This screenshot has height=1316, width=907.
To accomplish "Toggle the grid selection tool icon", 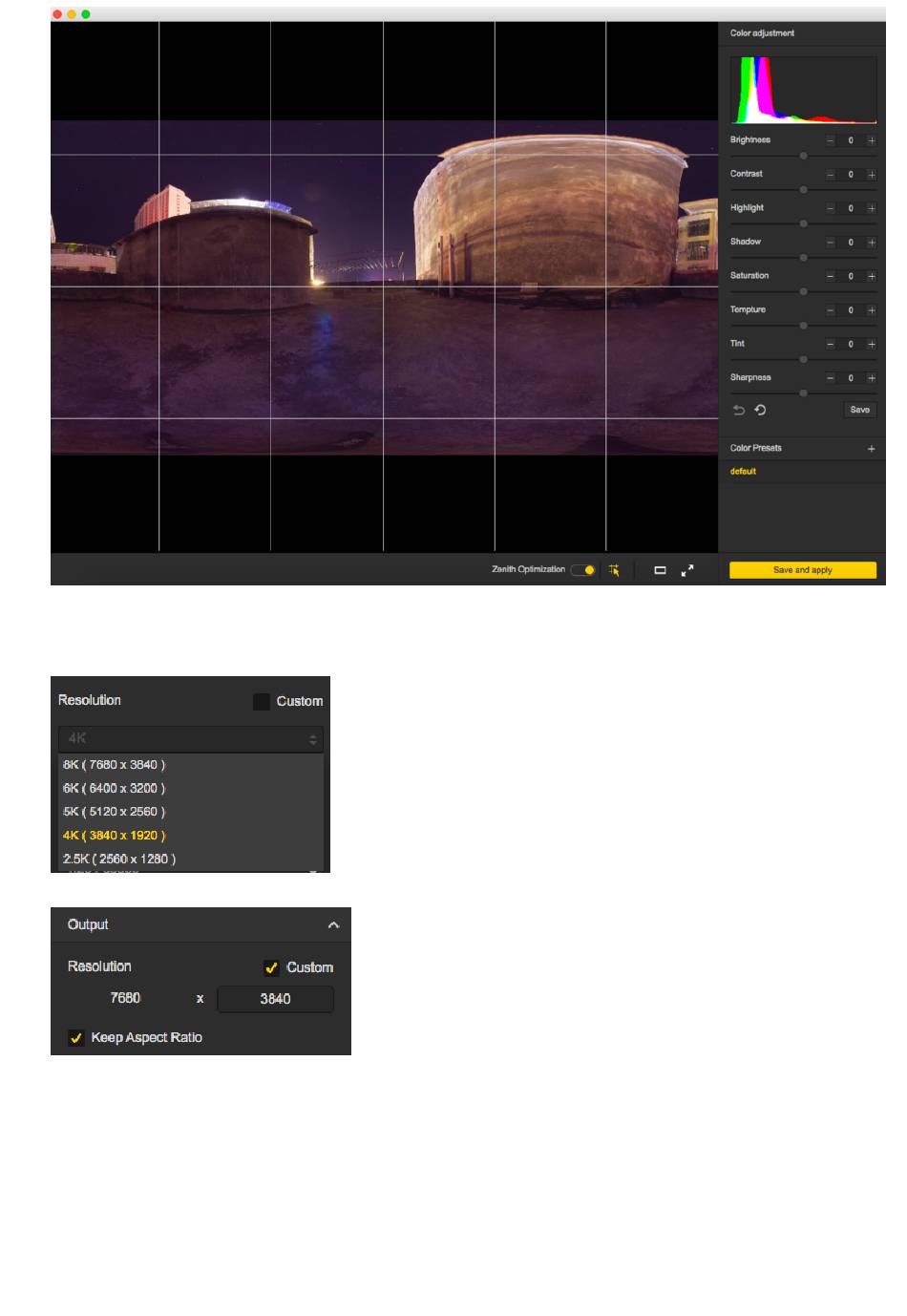I will click(614, 570).
